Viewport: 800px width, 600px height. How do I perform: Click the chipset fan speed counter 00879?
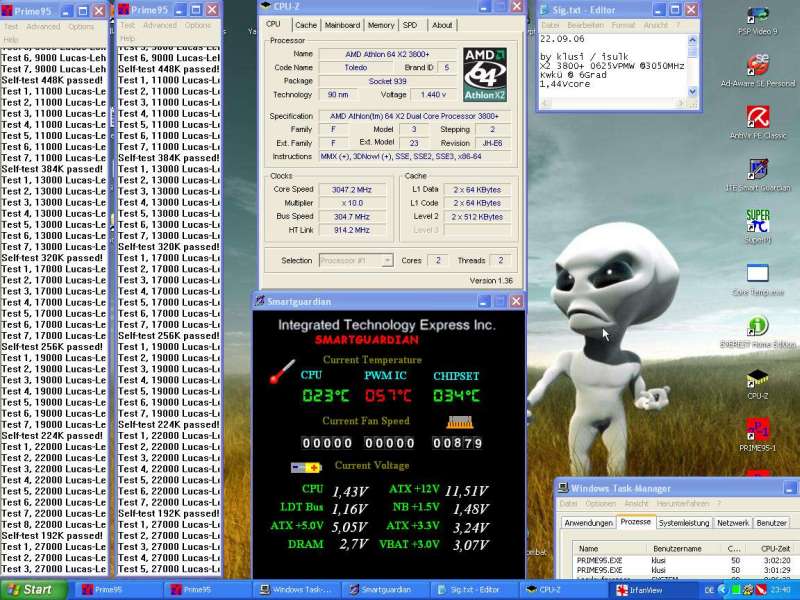(x=457, y=443)
